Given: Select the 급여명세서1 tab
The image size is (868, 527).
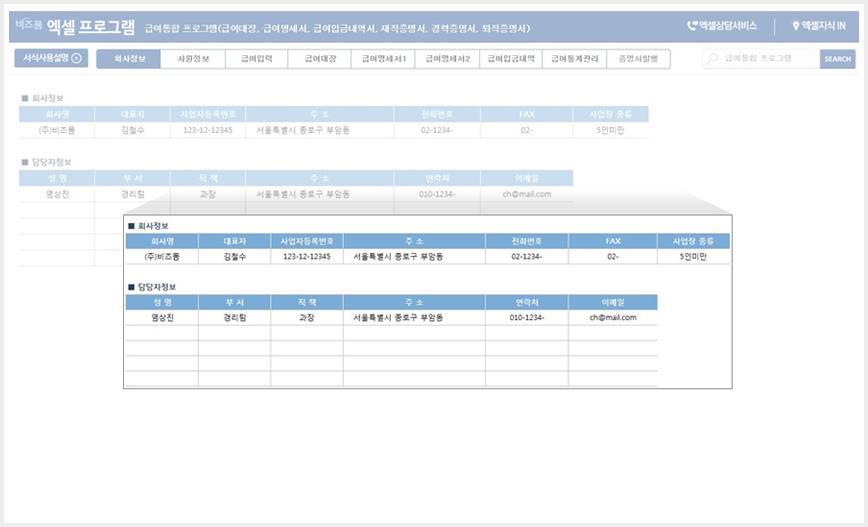Looking at the screenshot, I should pos(383,59).
